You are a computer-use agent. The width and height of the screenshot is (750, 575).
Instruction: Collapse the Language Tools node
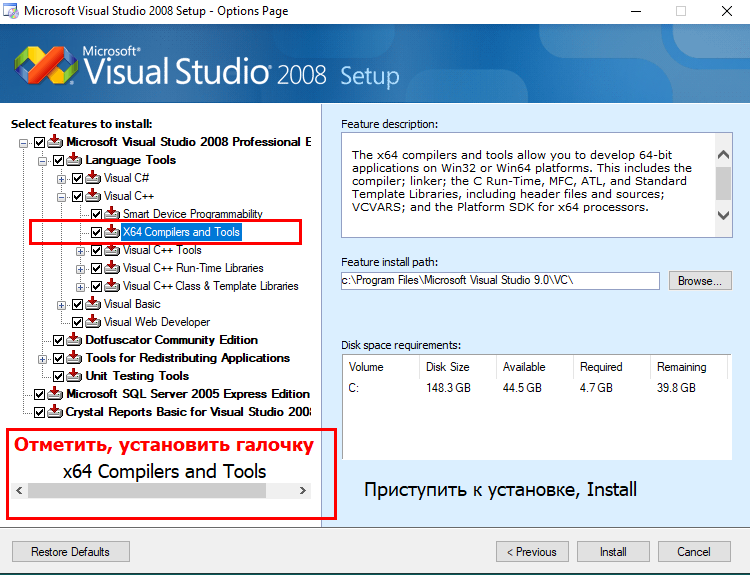click(42, 161)
